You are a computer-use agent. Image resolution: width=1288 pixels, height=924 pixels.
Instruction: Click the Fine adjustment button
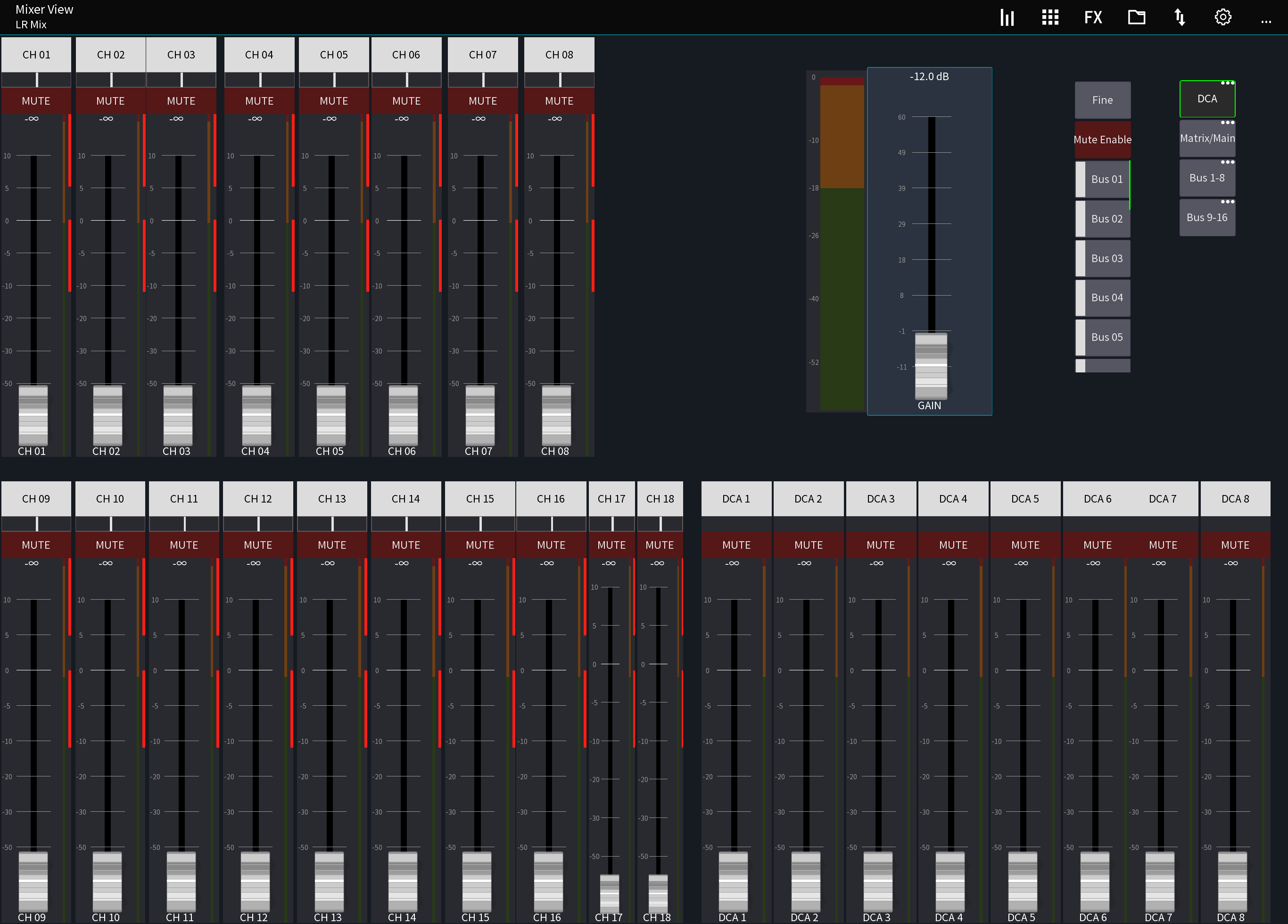pos(1102,100)
